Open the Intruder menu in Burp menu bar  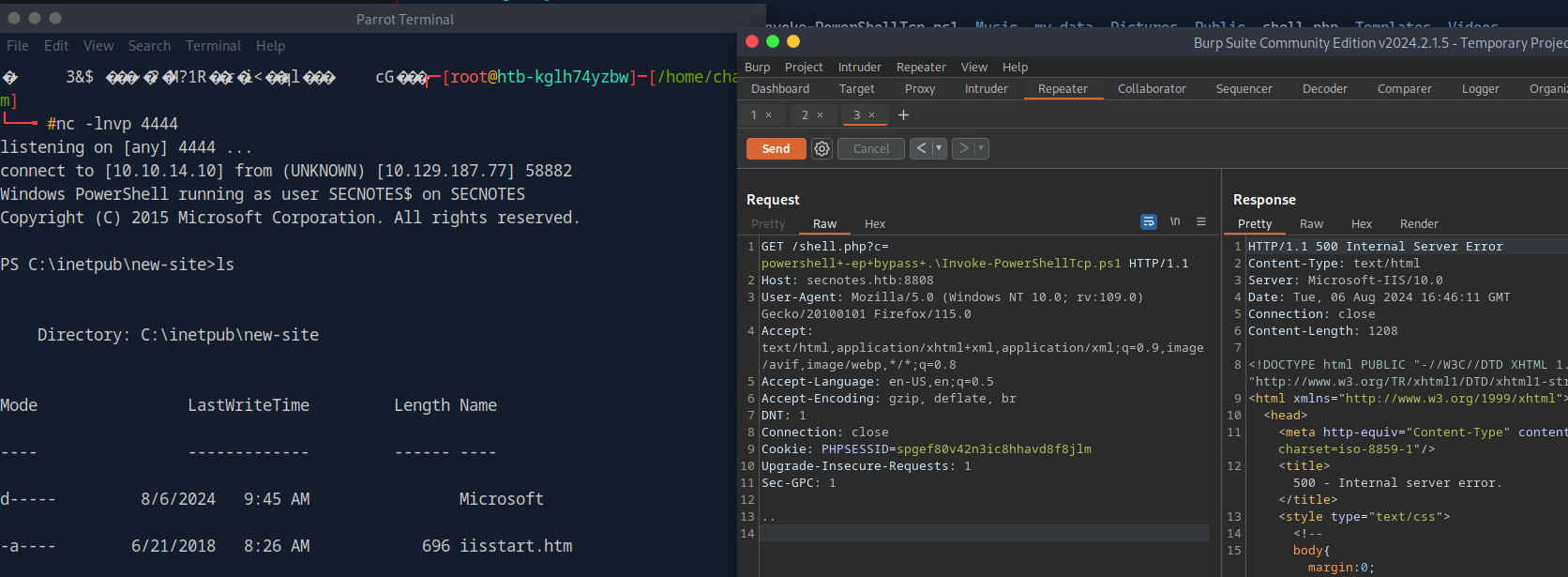tap(859, 67)
